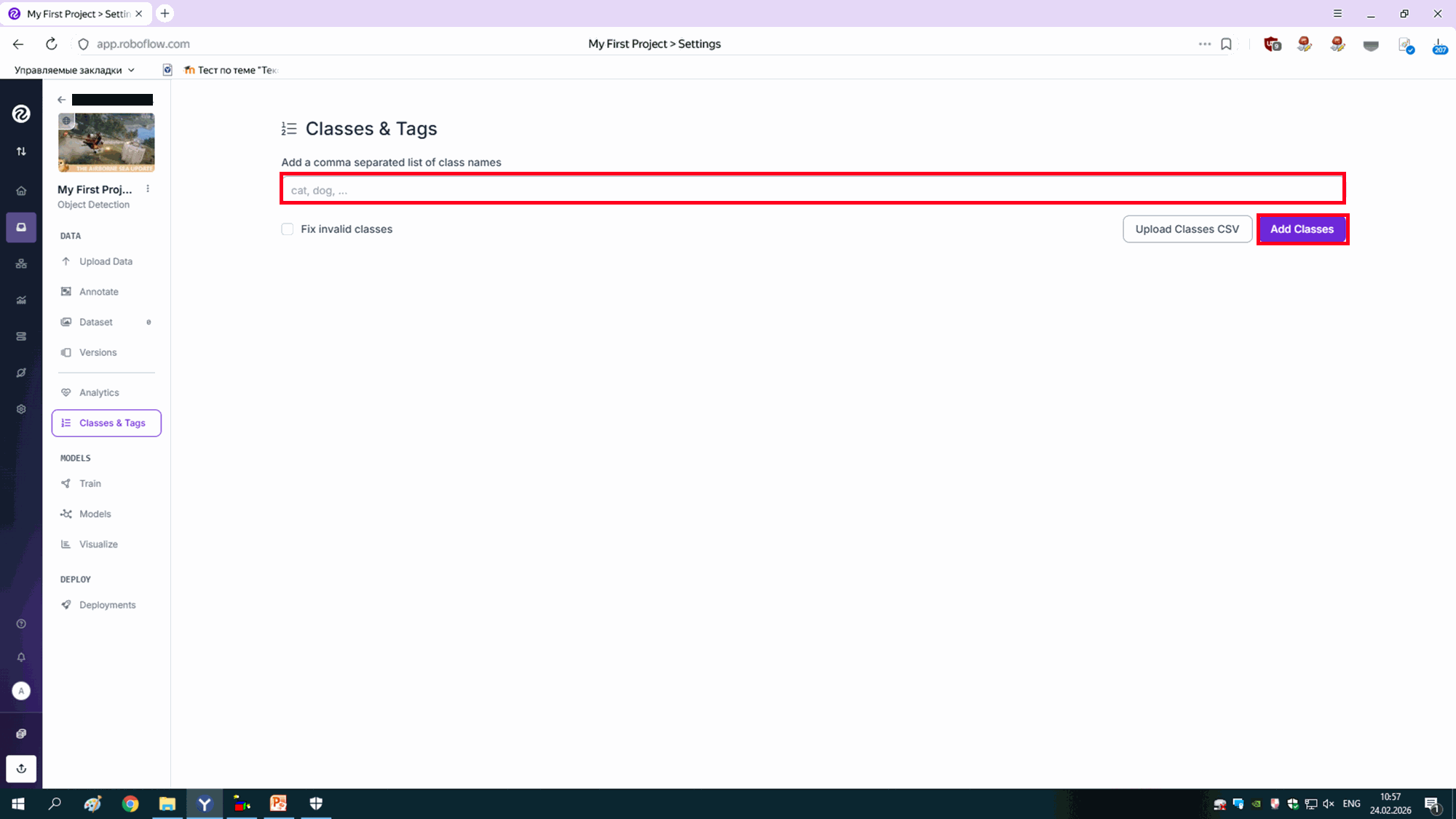This screenshot has width=1456, height=819.
Task: Open the Annotate section
Action: pyautogui.click(x=106, y=292)
